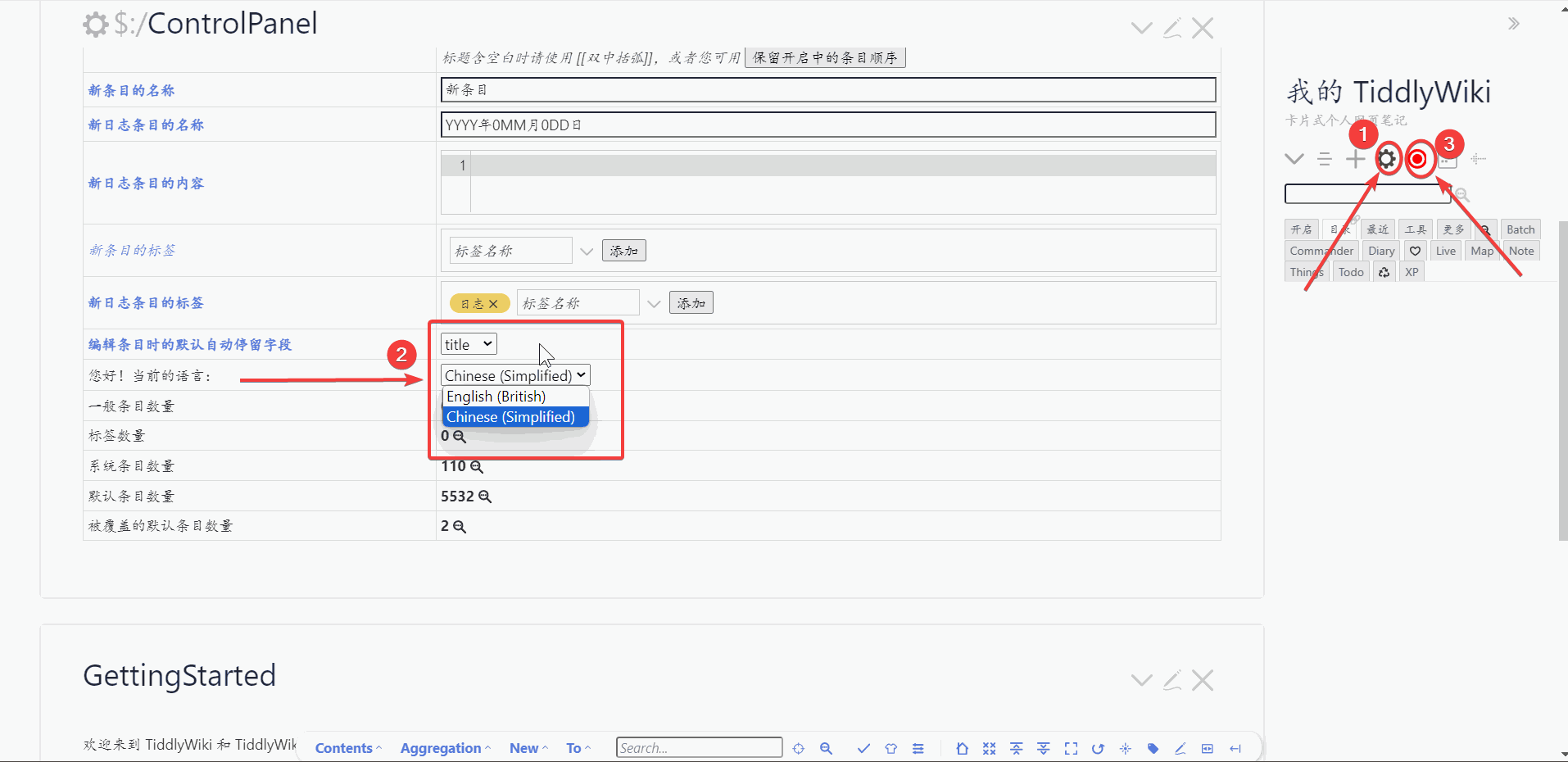The height and width of the screenshot is (762, 1568).
Task: Switch to the XP sidebar tab
Action: coord(1412,272)
